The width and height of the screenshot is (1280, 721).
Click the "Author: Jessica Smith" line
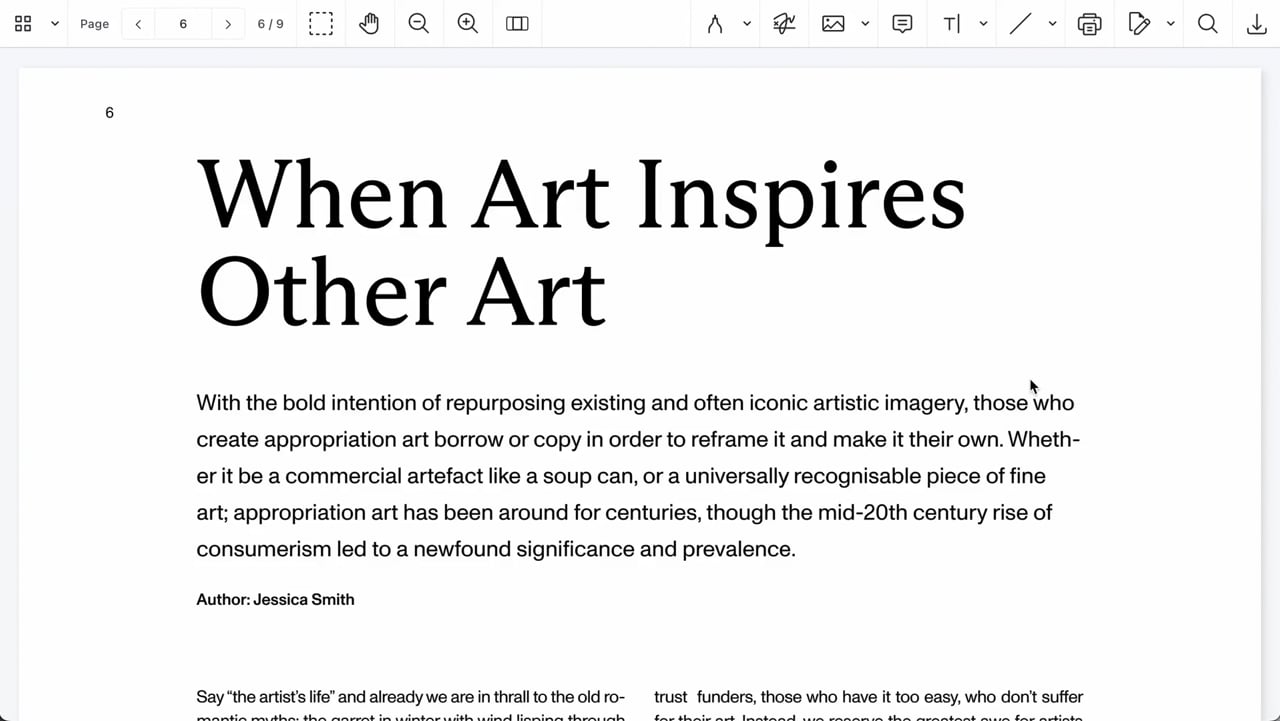pyautogui.click(x=275, y=600)
